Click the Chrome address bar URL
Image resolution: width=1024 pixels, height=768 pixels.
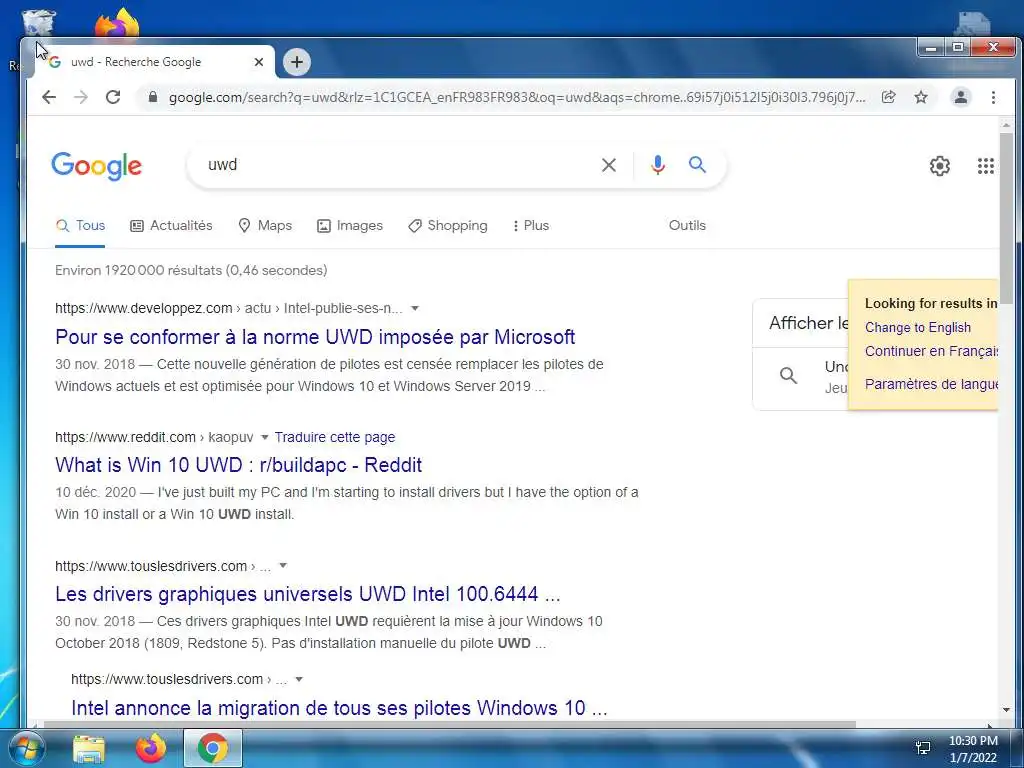(x=517, y=97)
